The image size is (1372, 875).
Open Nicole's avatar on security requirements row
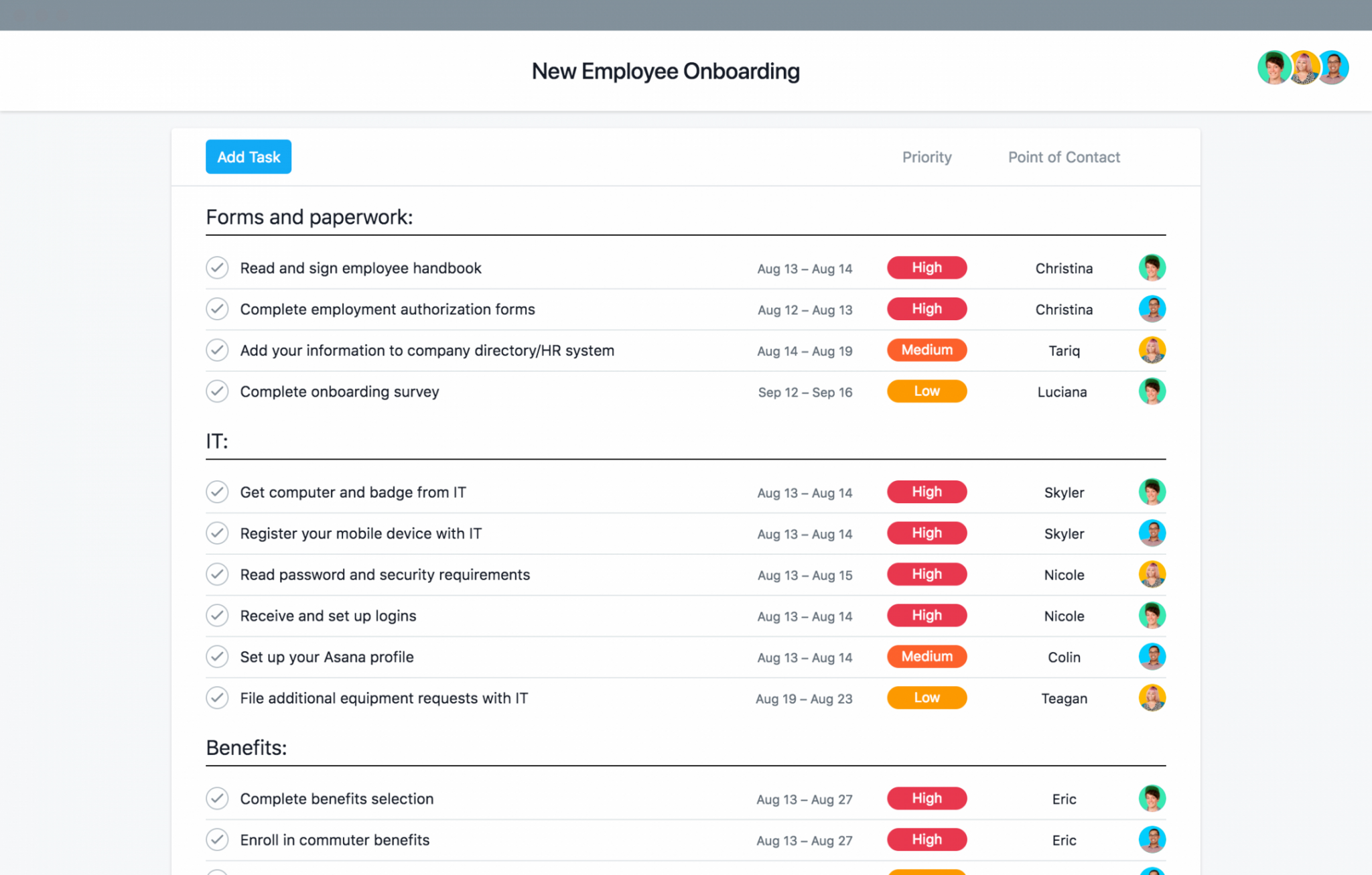pos(1152,574)
